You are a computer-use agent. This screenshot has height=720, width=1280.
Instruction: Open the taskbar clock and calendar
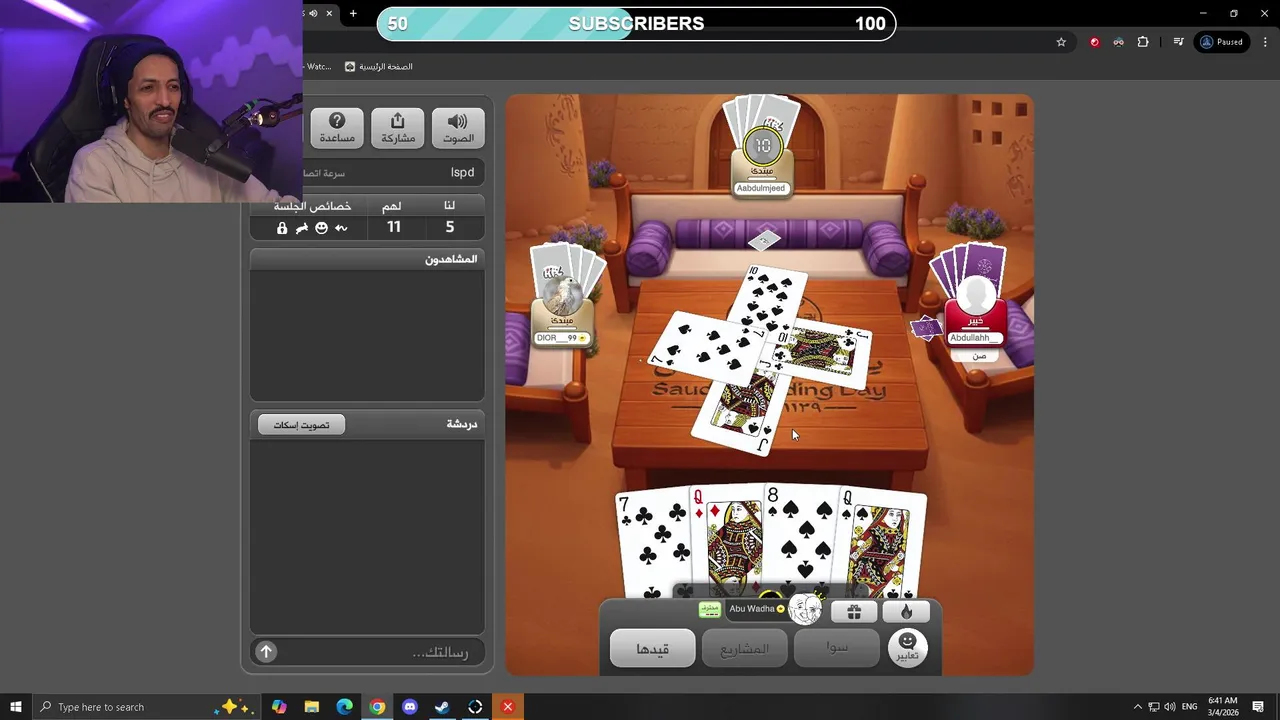coord(1223,707)
